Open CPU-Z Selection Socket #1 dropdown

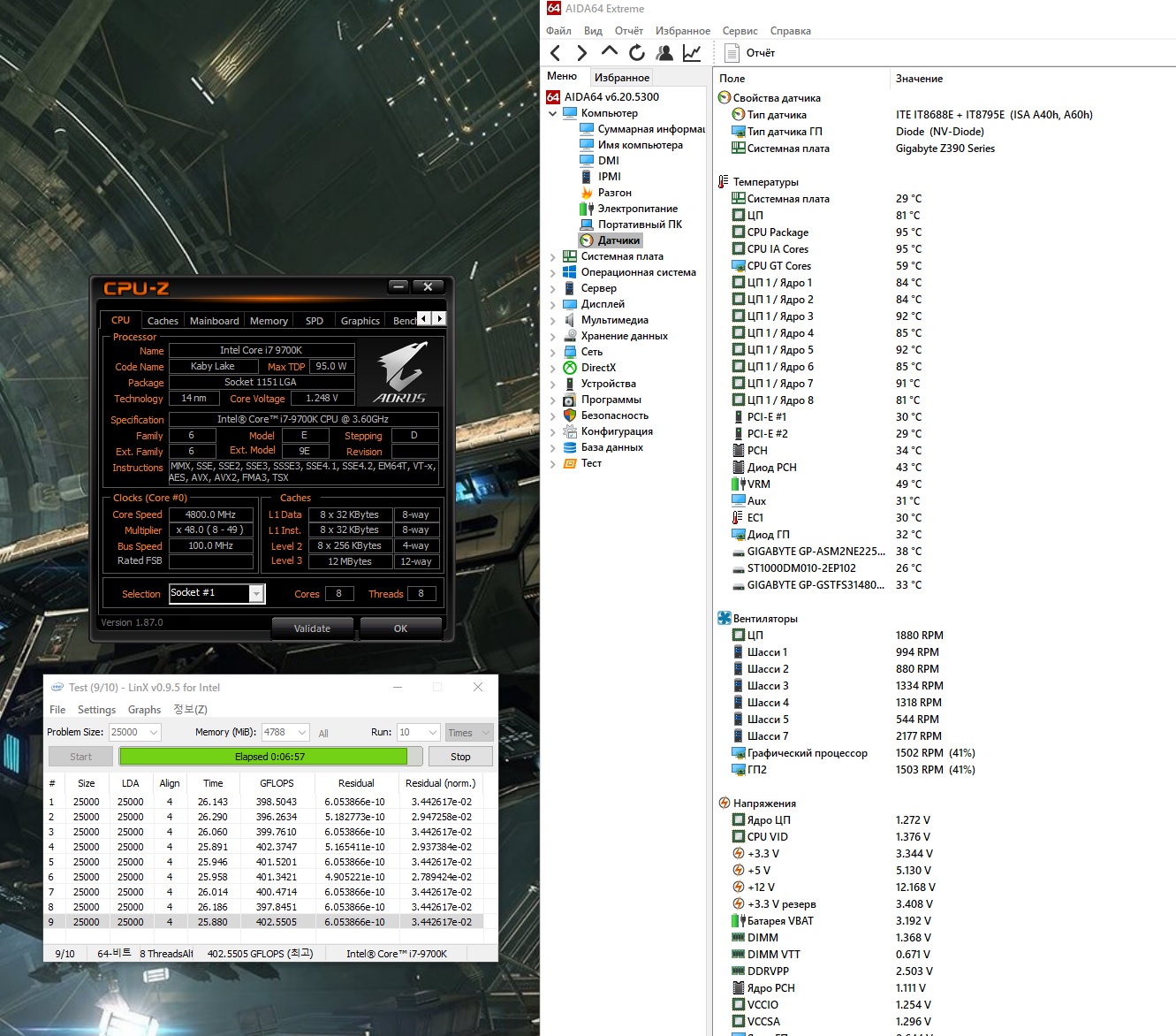(x=256, y=594)
